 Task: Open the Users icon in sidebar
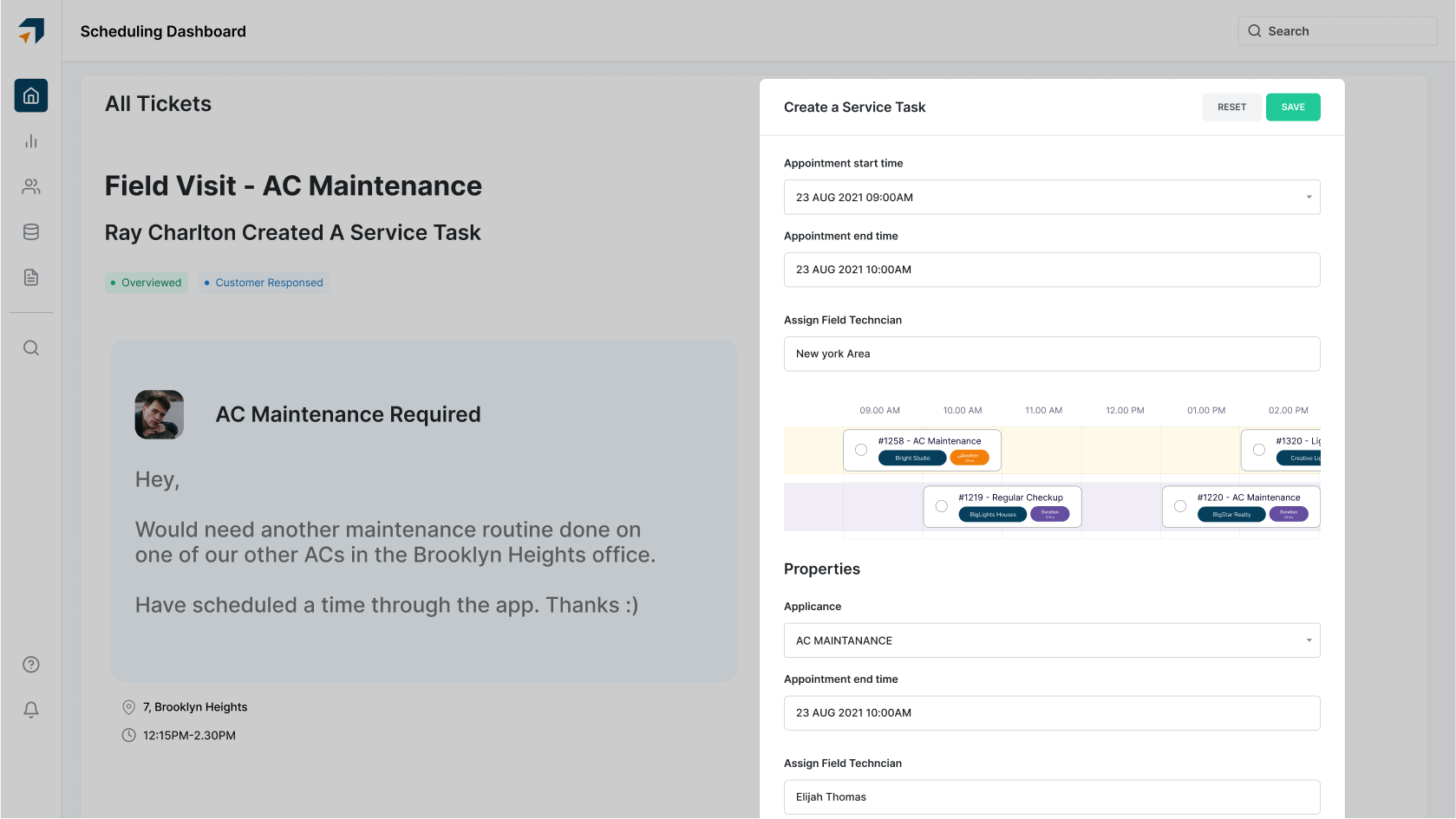coord(31,186)
